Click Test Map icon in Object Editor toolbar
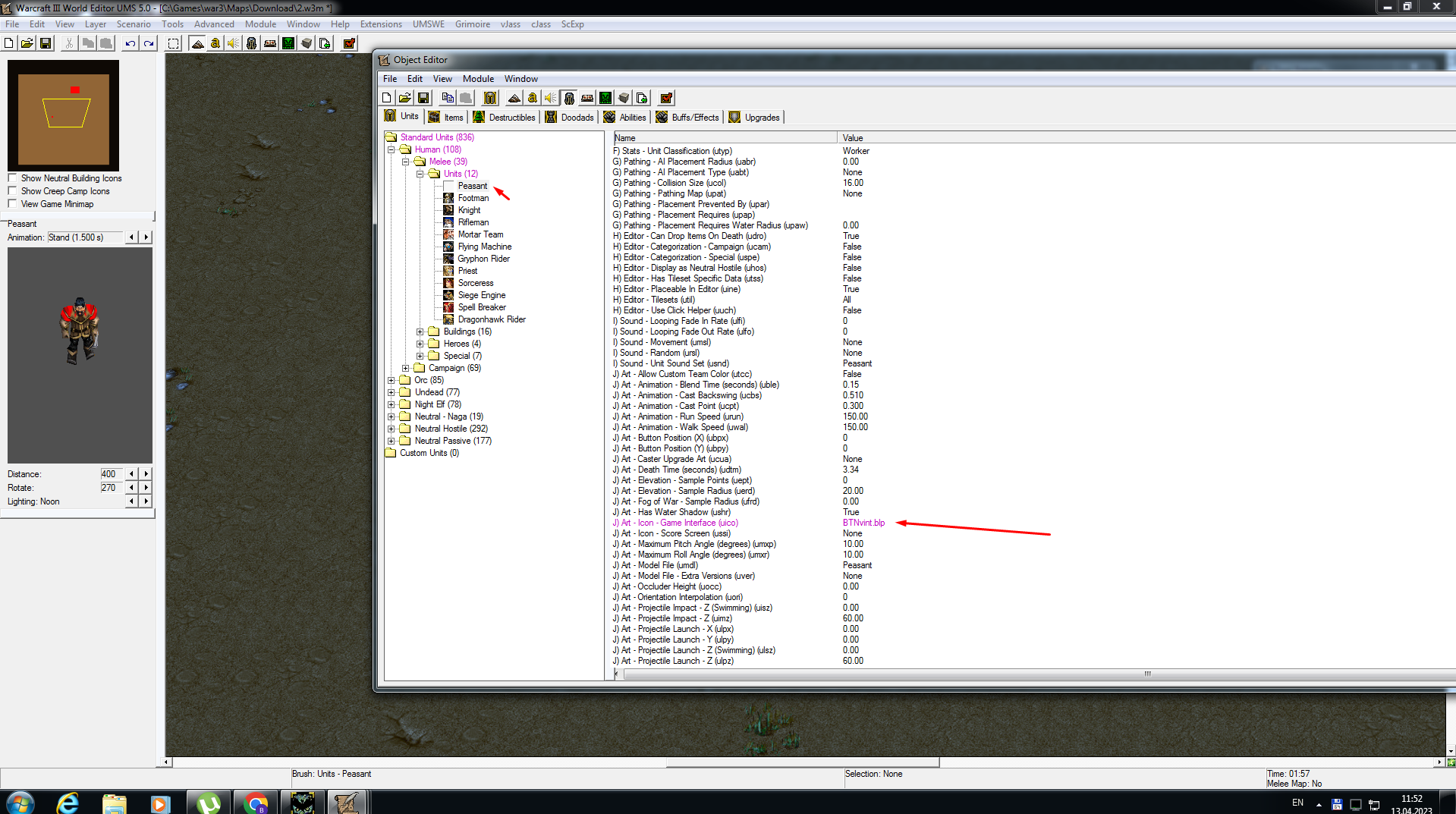Screen dimensions: 1456x814 (666, 98)
